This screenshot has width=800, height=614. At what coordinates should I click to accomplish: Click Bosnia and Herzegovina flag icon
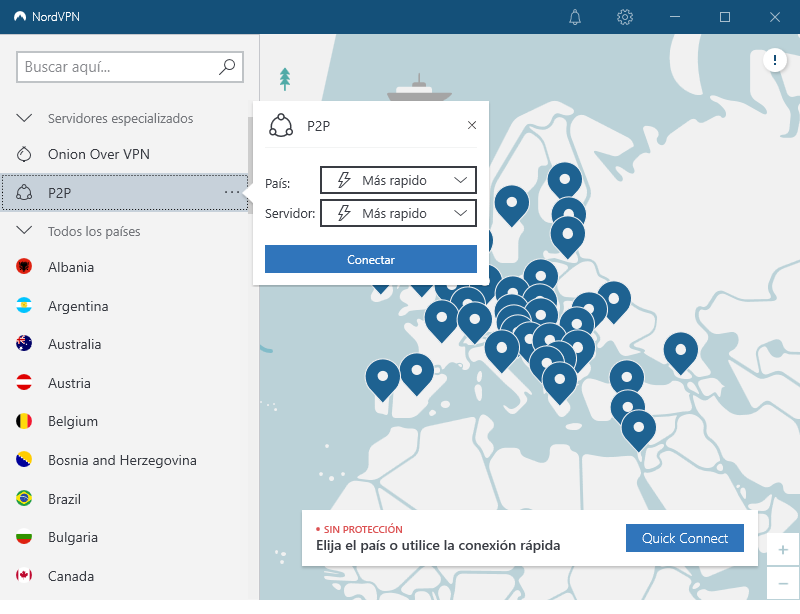24,459
